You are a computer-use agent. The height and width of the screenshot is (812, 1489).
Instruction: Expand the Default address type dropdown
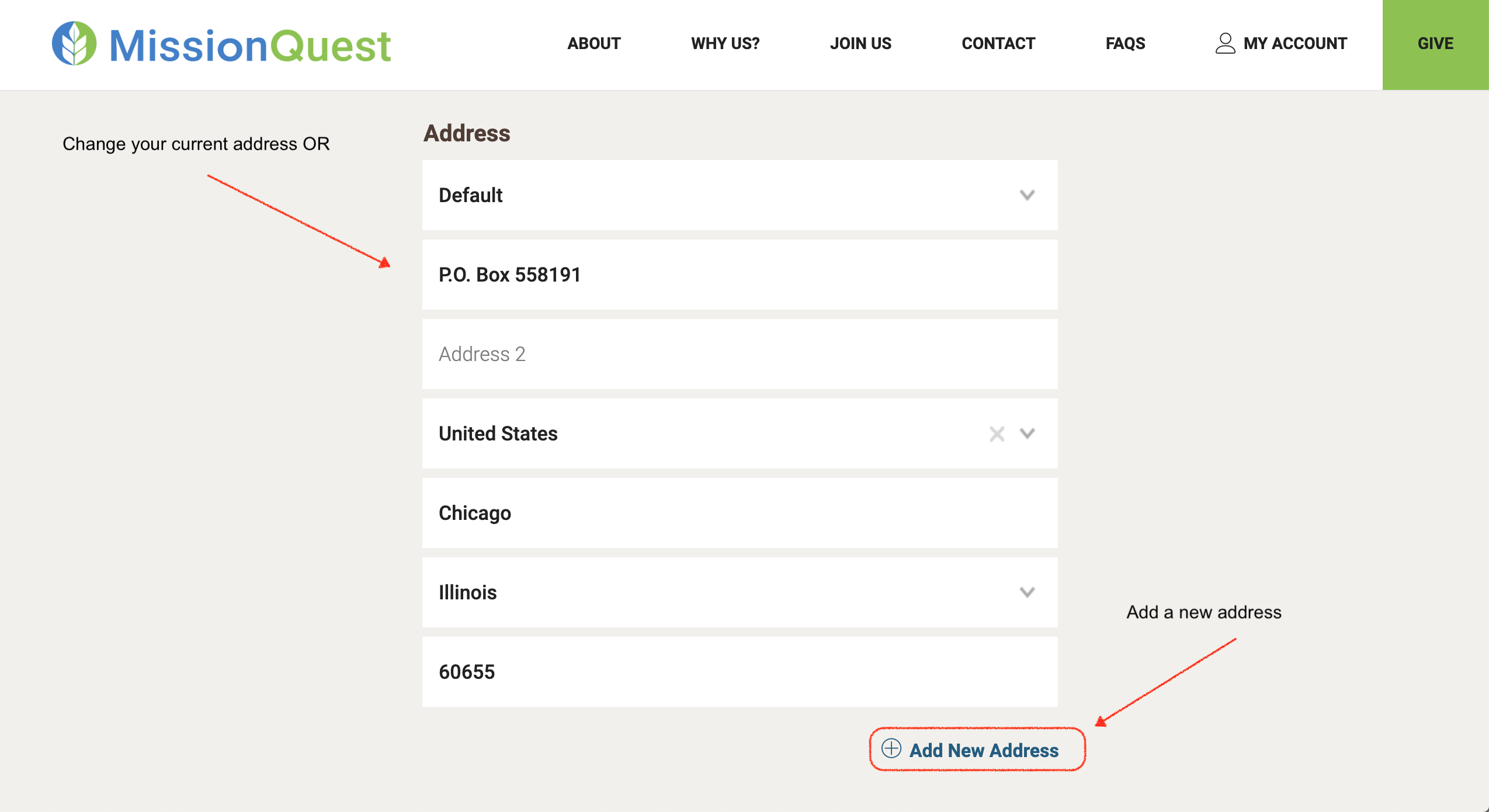[x=1027, y=195]
